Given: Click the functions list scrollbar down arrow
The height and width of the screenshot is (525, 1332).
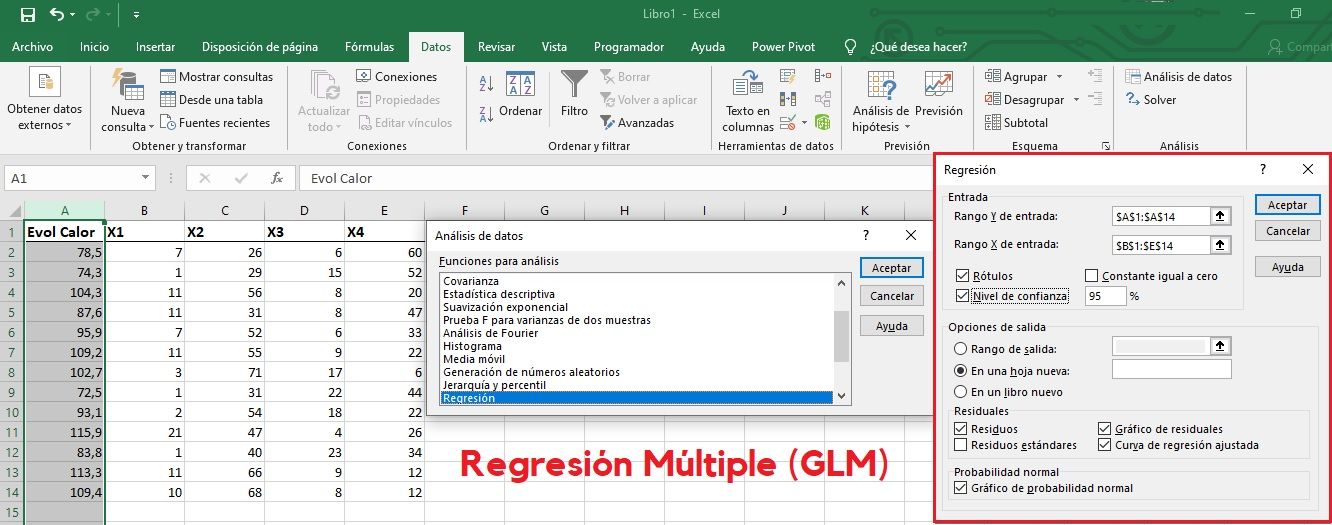Looking at the screenshot, I should (842, 396).
